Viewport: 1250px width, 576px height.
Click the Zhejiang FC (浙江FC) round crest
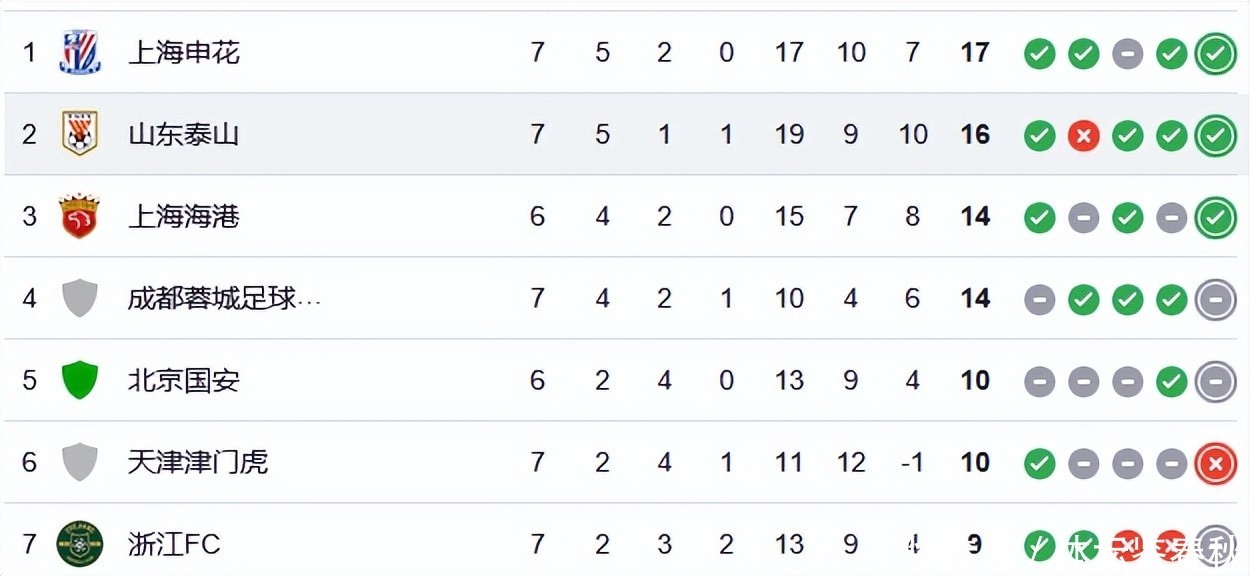(80, 544)
